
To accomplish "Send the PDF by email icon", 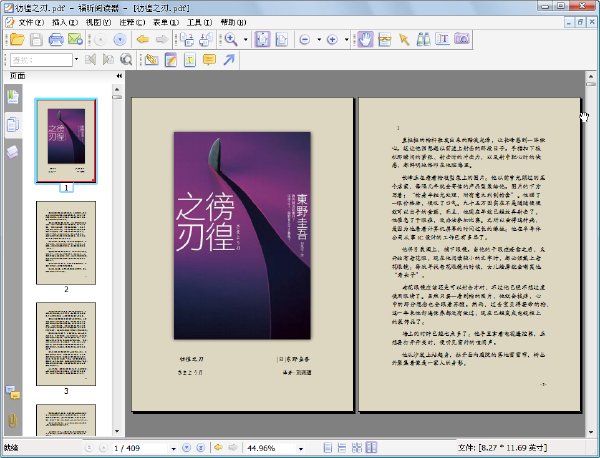I will point(75,39).
